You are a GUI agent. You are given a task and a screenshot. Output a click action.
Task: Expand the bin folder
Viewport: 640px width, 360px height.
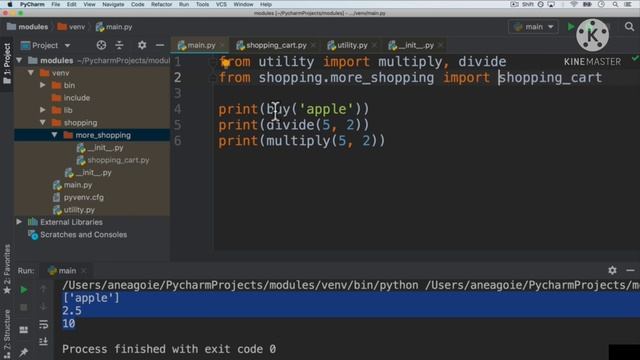42,85
